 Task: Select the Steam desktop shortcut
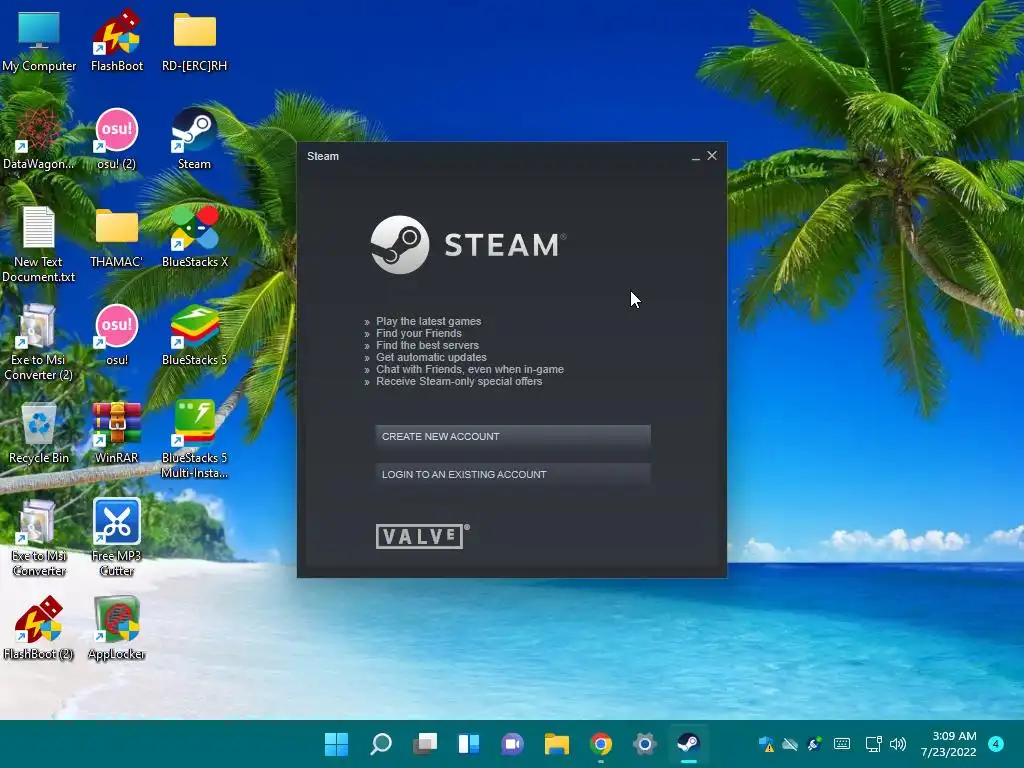[x=195, y=138]
